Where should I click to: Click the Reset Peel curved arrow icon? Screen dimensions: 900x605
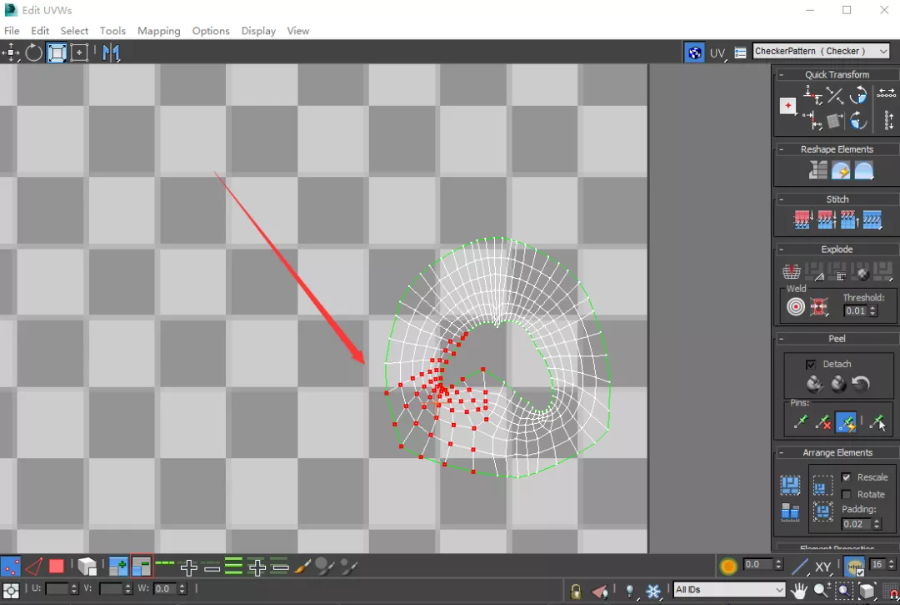tap(861, 384)
